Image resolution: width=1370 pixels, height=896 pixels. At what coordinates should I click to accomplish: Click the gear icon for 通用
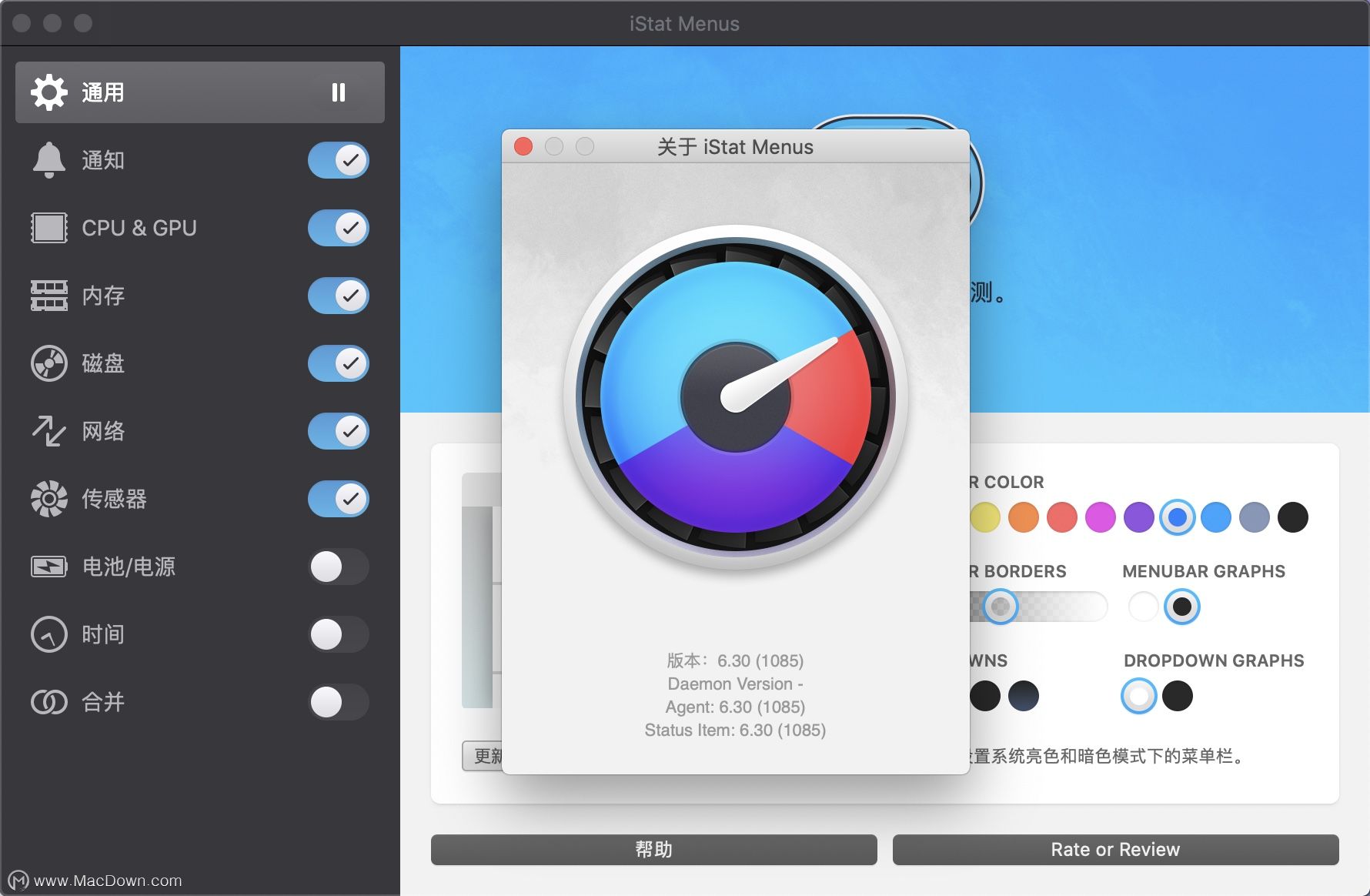[x=48, y=92]
